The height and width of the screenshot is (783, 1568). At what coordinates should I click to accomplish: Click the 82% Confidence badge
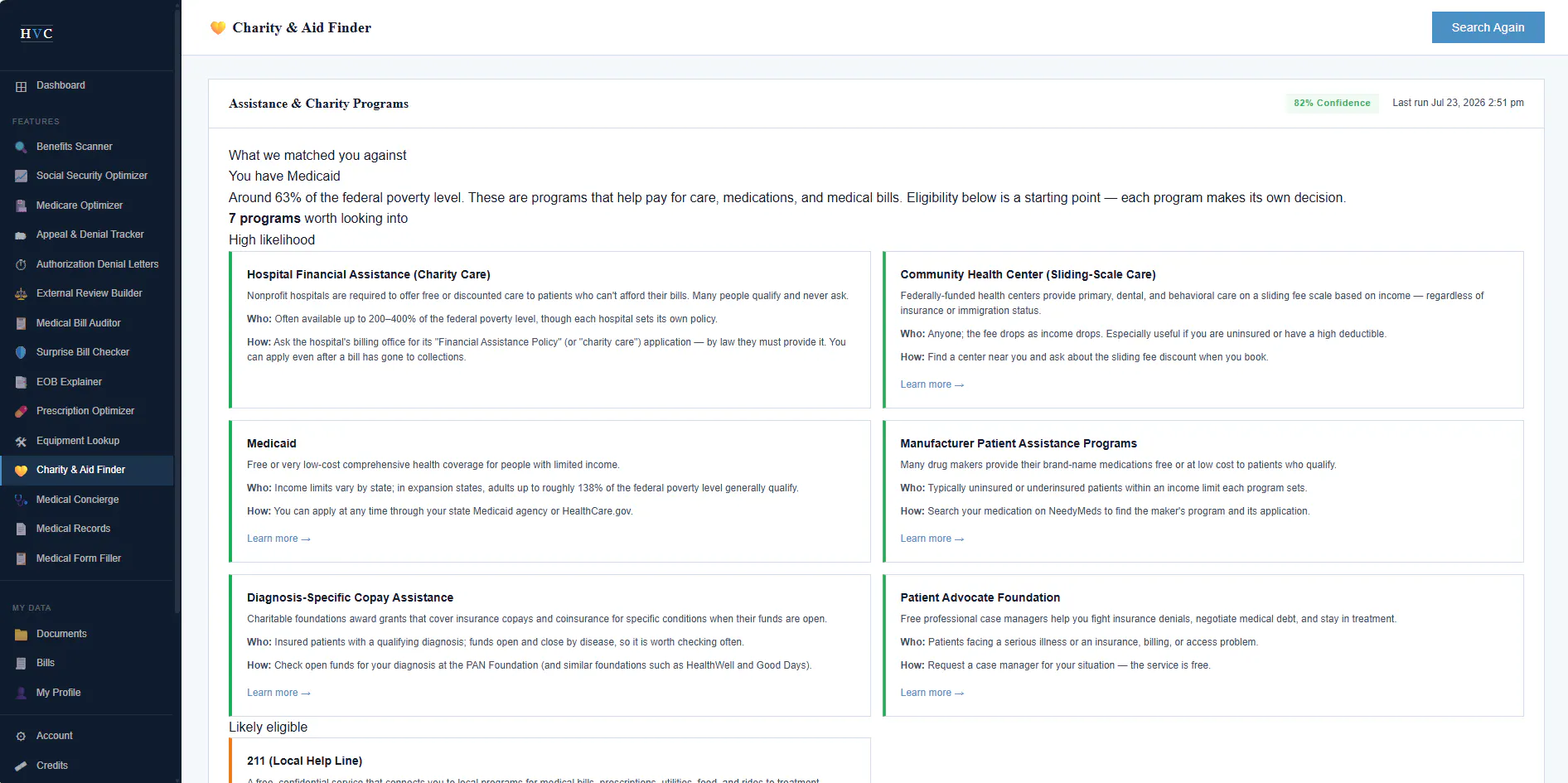click(x=1332, y=103)
